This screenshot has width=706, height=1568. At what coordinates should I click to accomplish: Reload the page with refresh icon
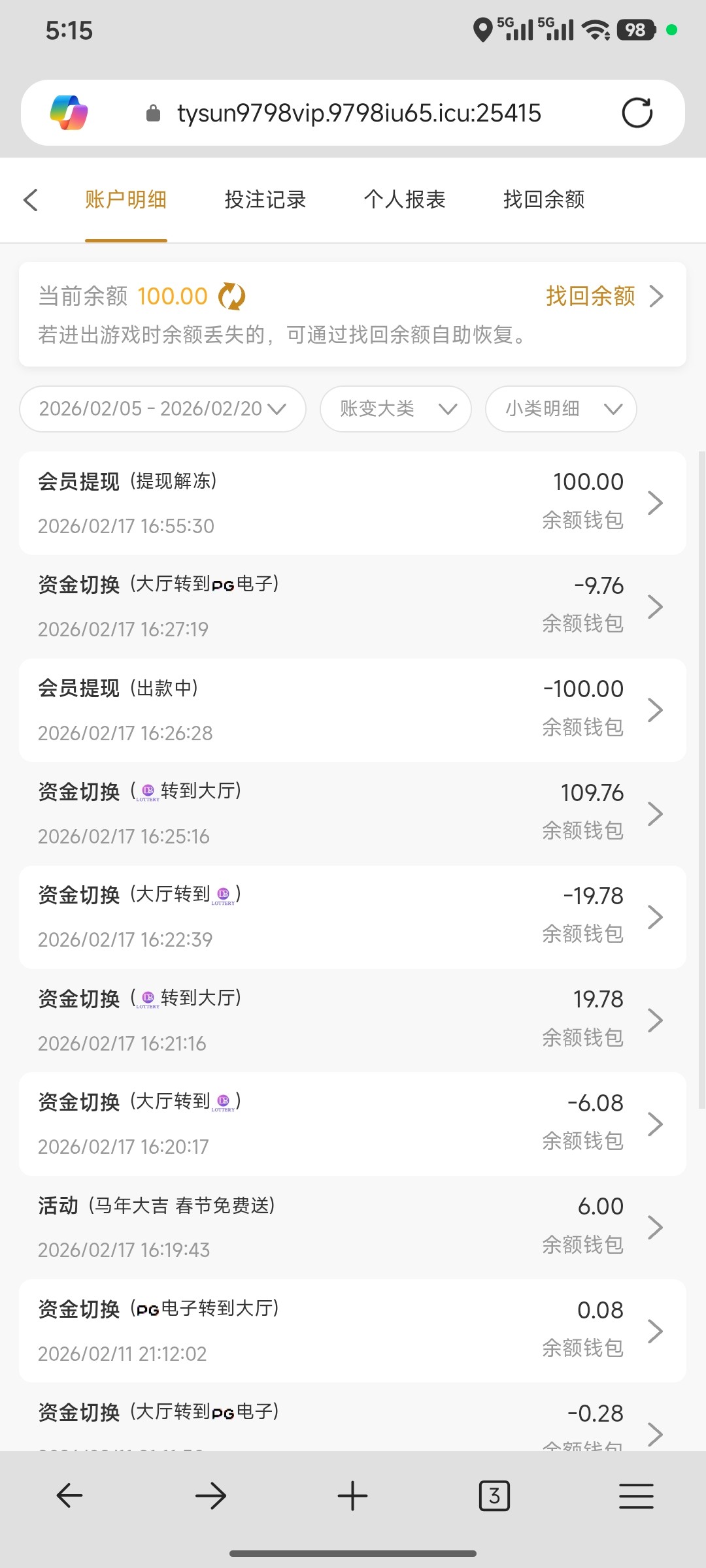click(x=637, y=113)
